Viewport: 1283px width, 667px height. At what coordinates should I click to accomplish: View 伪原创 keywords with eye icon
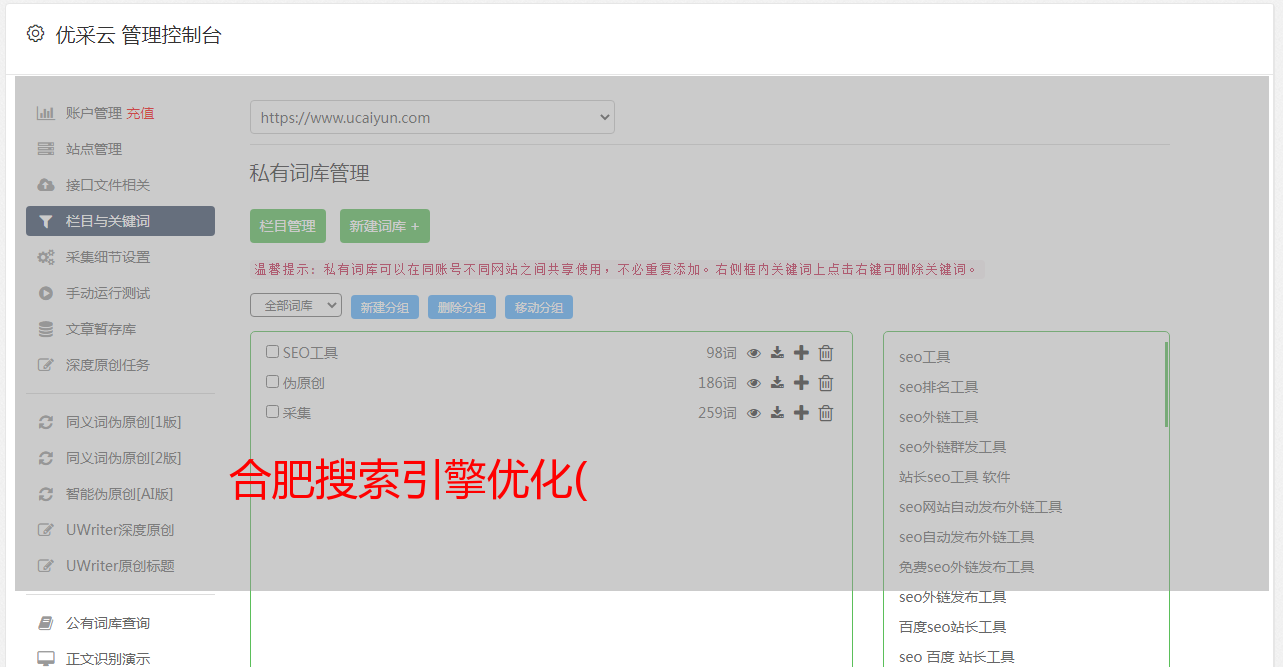pyautogui.click(x=754, y=383)
